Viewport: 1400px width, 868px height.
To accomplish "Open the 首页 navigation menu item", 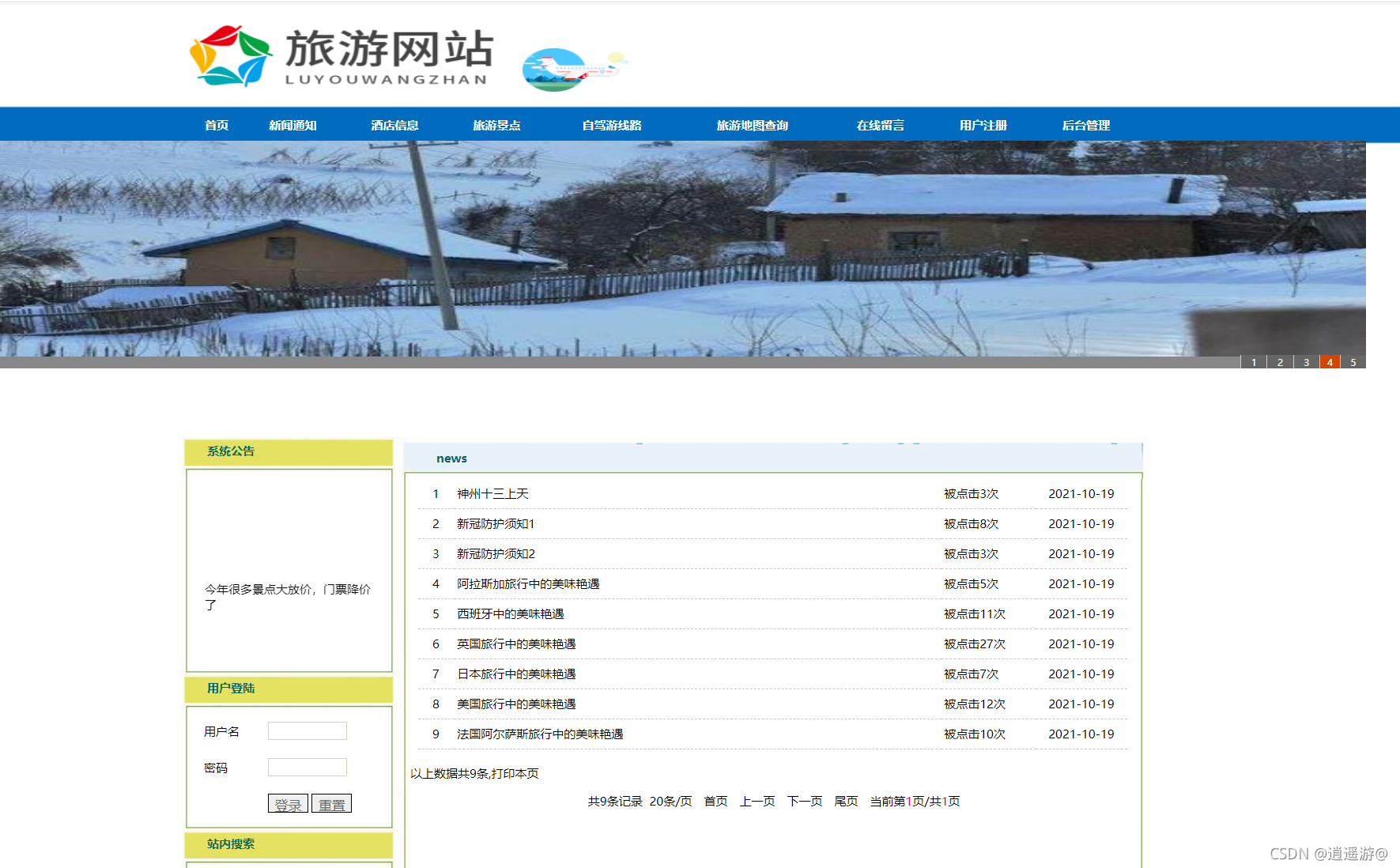I will pos(217,125).
